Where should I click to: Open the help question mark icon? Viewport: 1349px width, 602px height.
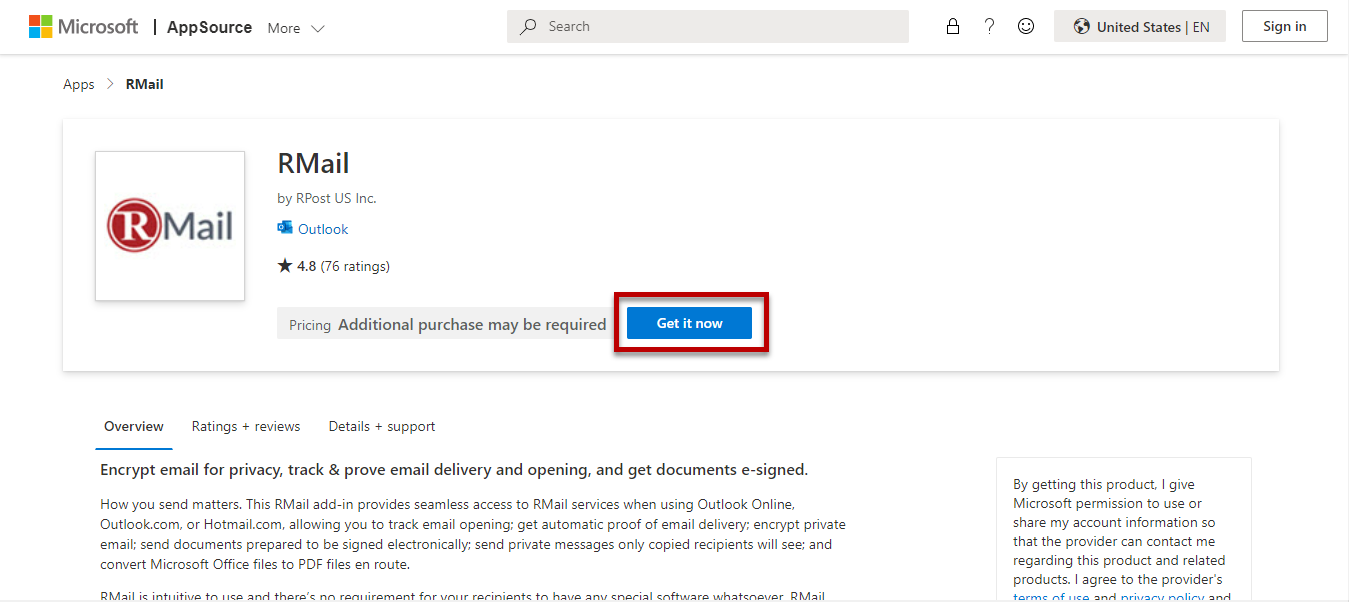pyautogui.click(x=989, y=26)
